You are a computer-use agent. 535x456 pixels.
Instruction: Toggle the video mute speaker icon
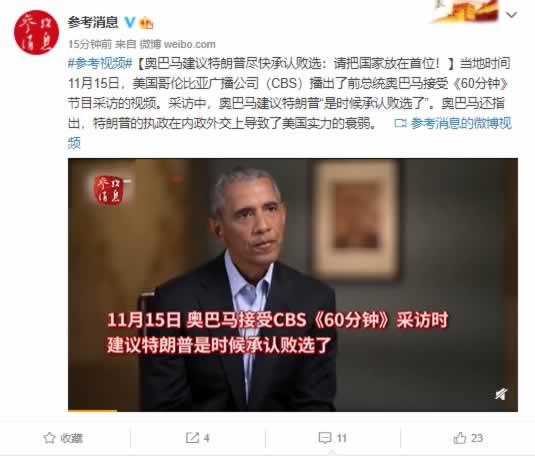click(501, 394)
